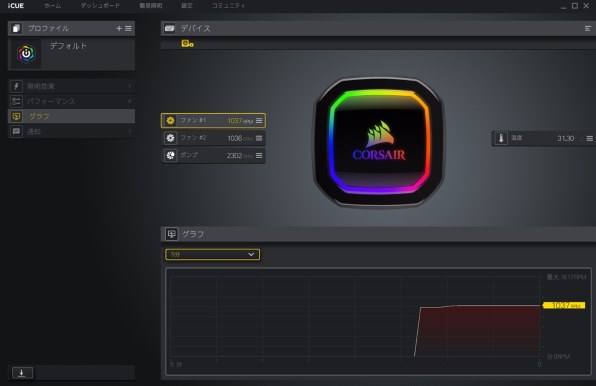This screenshot has width=596, height=386.
Task: Open lighting effects with lightning bolt icon
Action: tap(16, 86)
